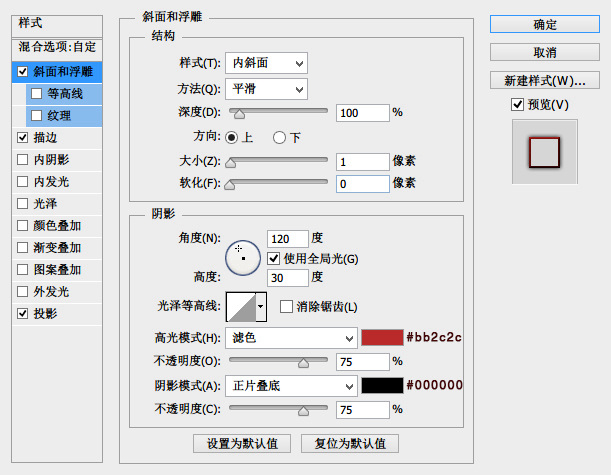Enable the 内阴影 inner shadow checkbox
Screen dimensions: 611x475
click(x=23, y=159)
